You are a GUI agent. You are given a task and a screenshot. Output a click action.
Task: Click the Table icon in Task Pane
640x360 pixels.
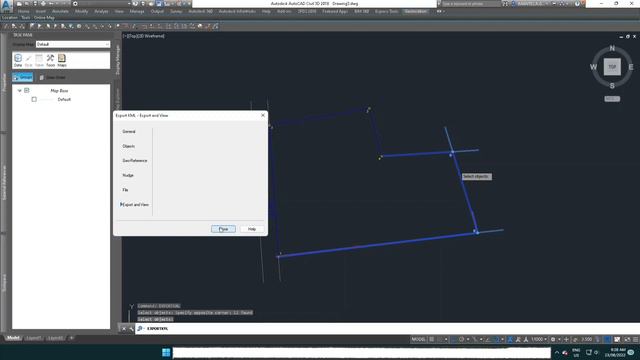pos(39,60)
